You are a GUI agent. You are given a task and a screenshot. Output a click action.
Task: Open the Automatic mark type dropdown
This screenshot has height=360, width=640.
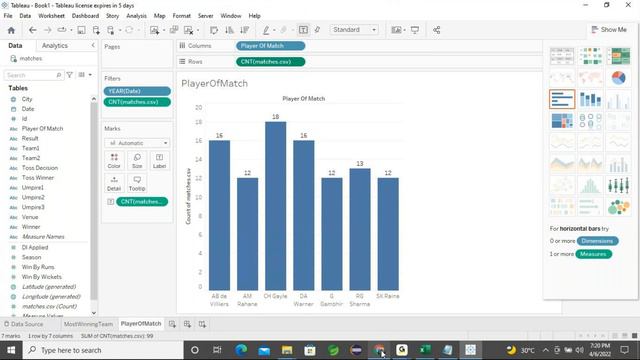(137, 143)
